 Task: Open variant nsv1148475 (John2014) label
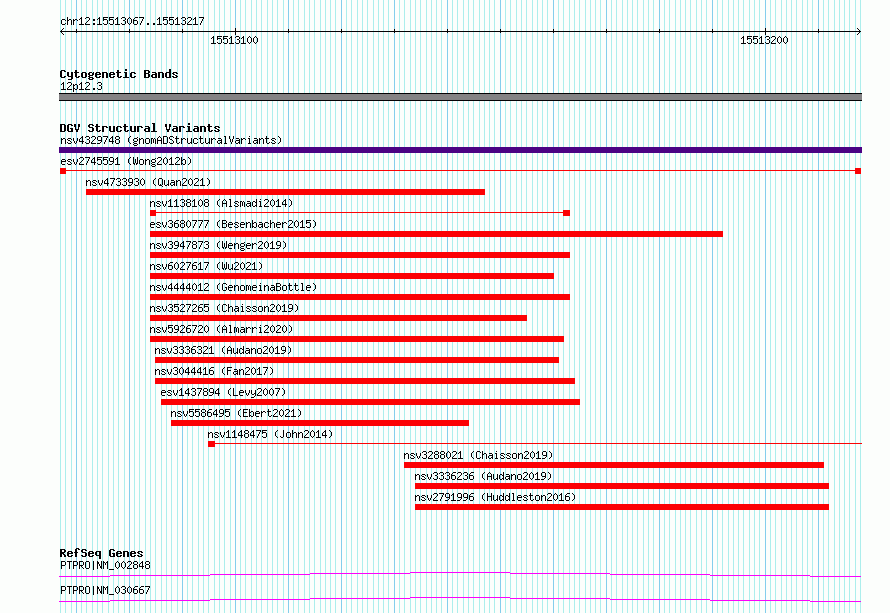point(270,434)
